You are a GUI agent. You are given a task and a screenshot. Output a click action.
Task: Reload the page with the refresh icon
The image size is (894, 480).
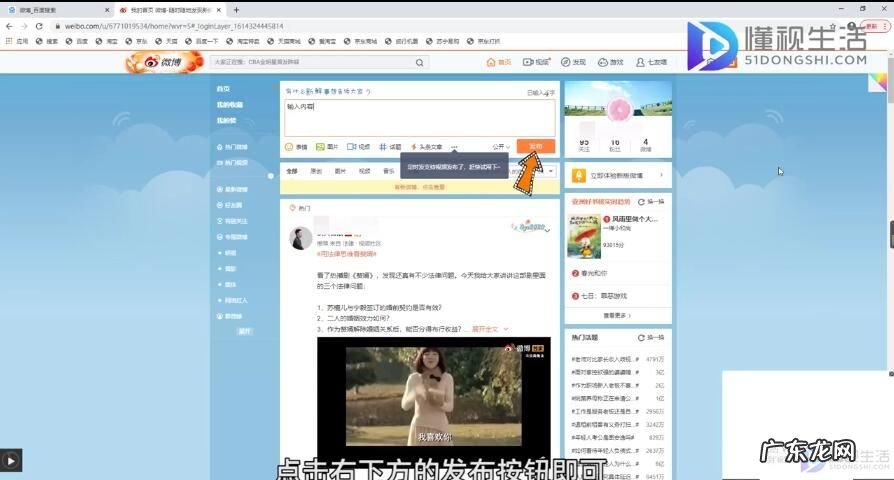coord(39,26)
